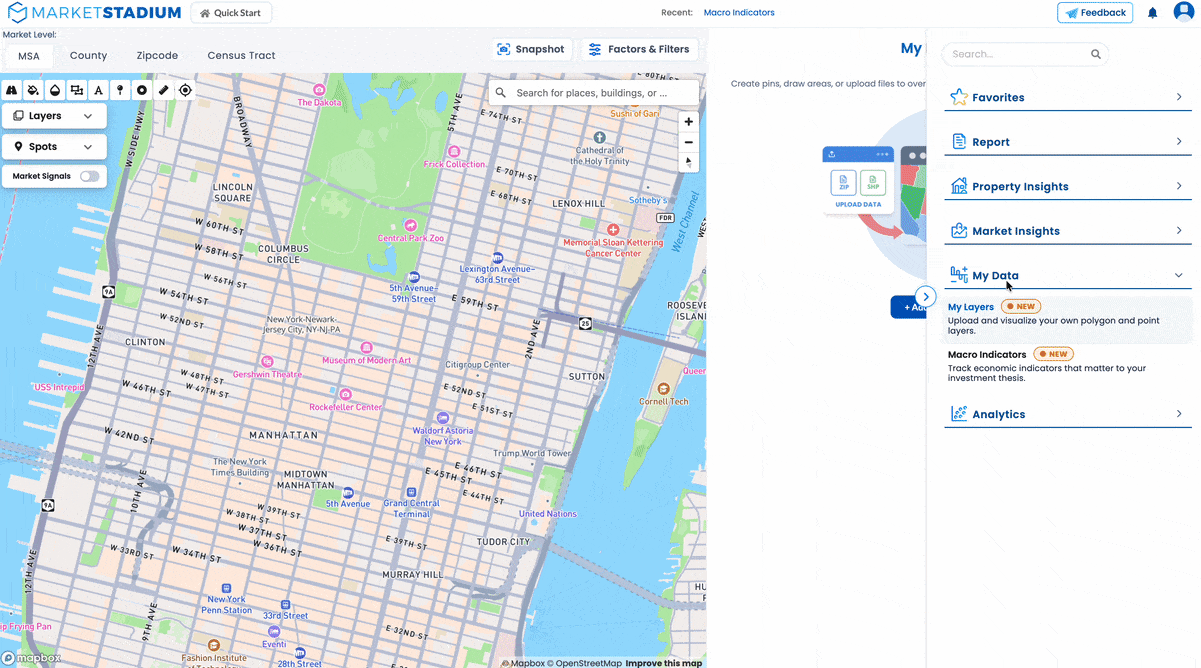Click the Central Park Zoo map marker
Screen dimensions: 1201x668
pyautogui.click(x=410, y=225)
